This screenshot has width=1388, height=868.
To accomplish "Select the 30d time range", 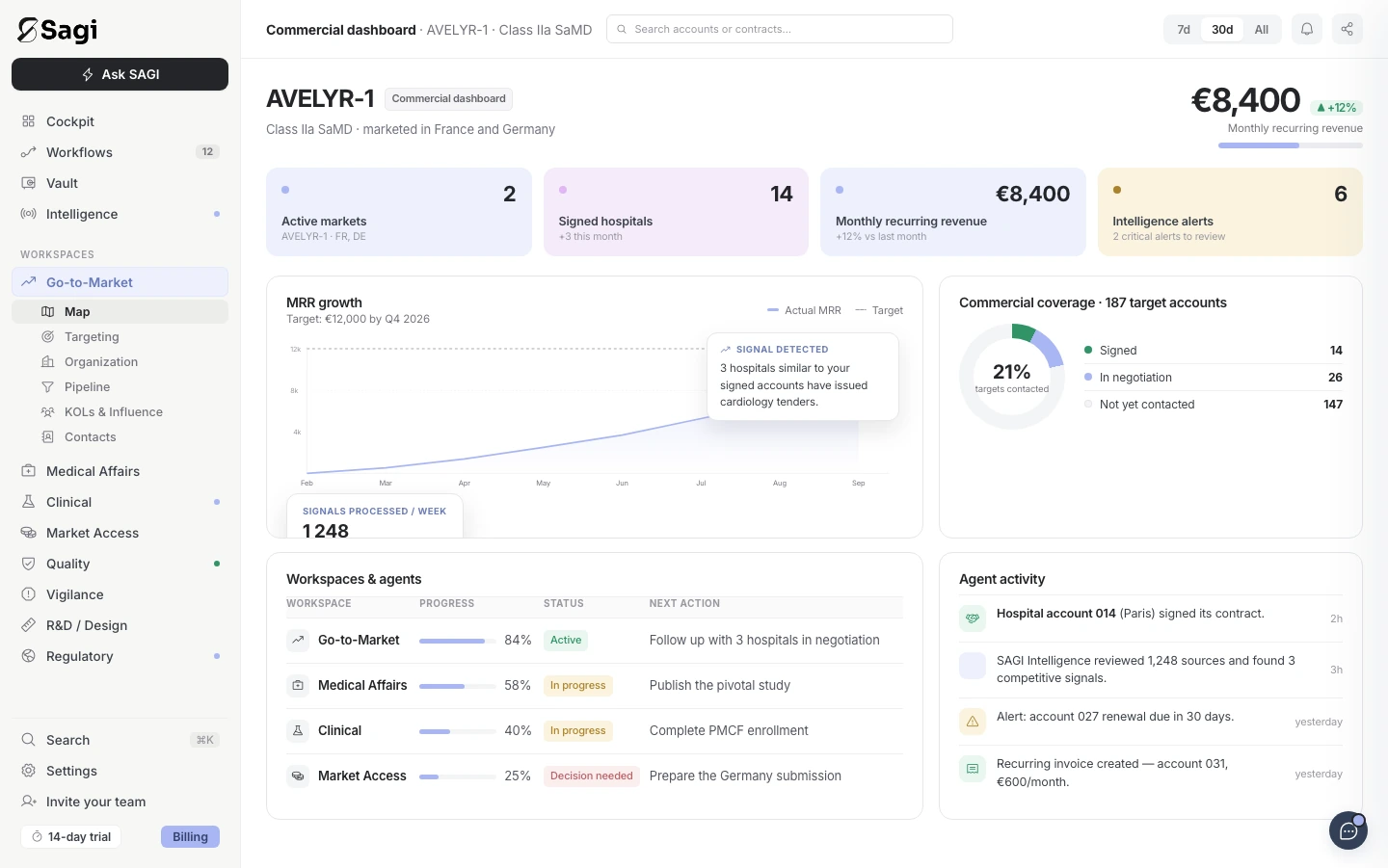I will tap(1222, 30).
